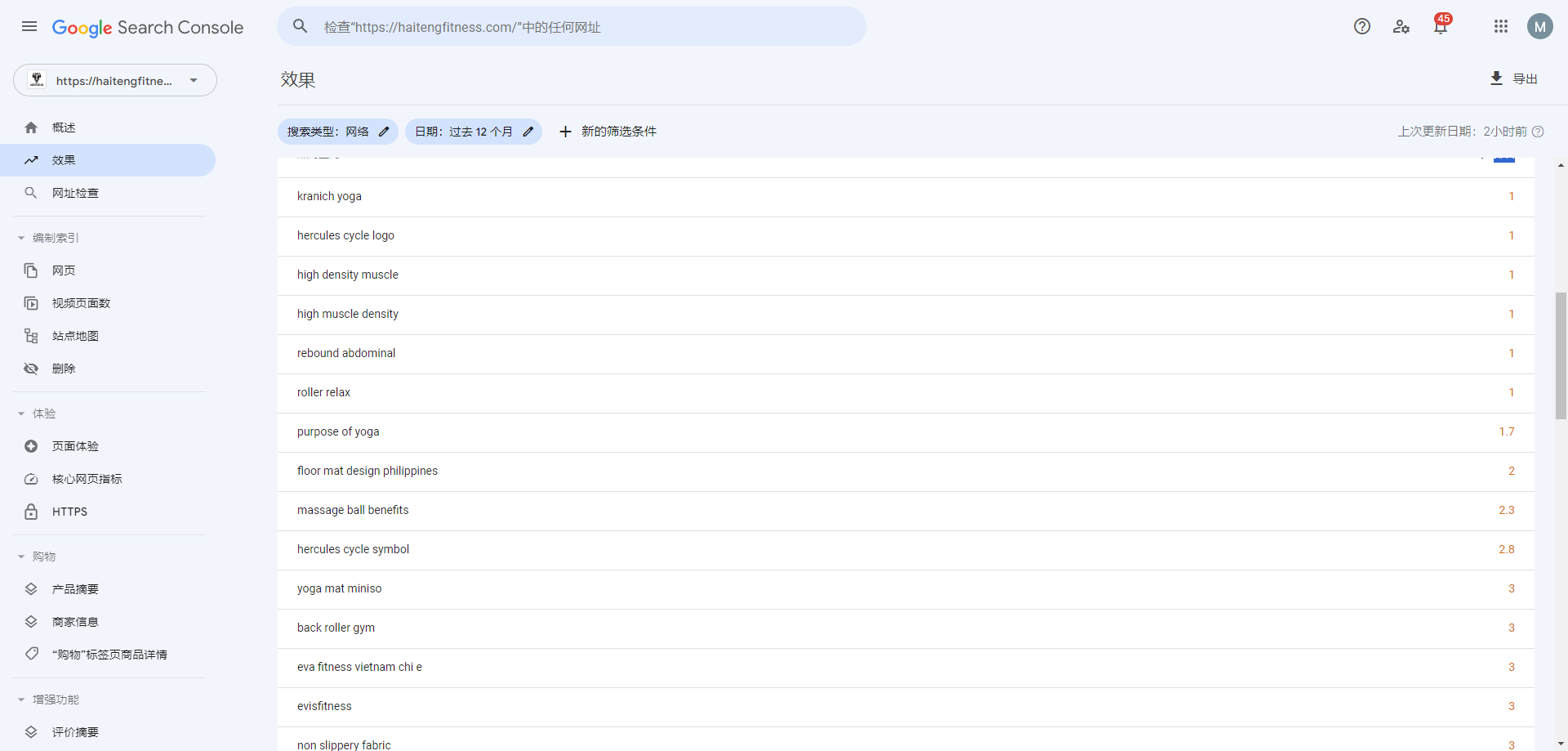The height and width of the screenshot is (751, 1568).
Task: Collapse the 编制索引 section
Action: click(x=49, y=238)
